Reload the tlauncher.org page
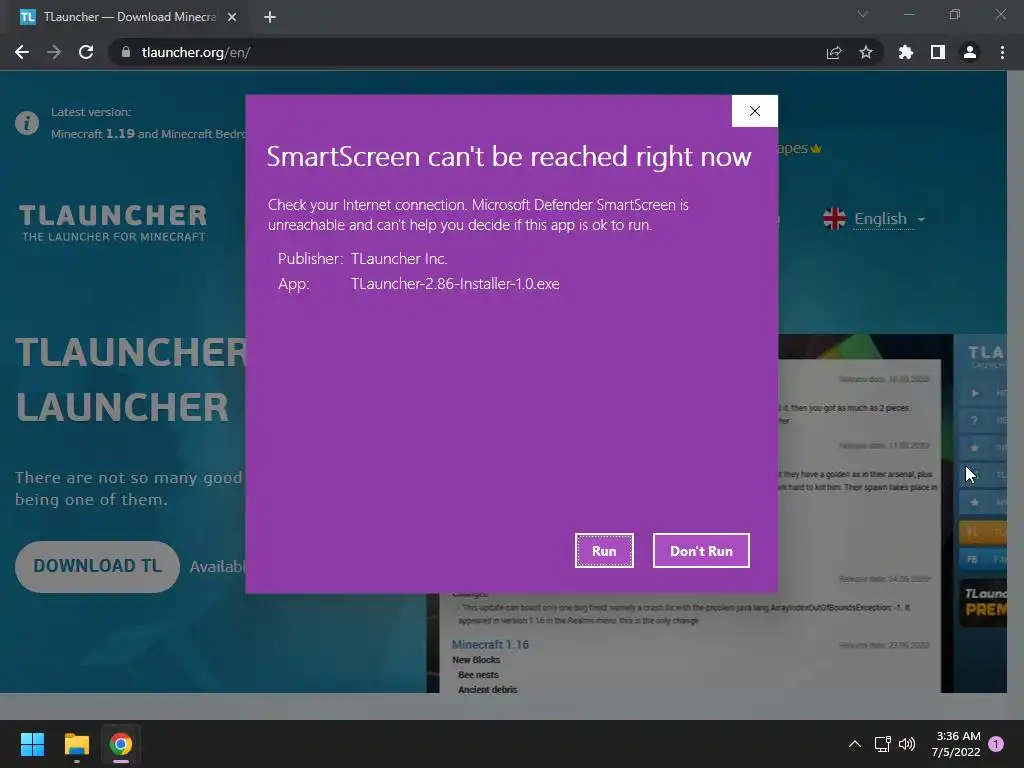The image size is (1024, 768). click(x=86, y=52)
